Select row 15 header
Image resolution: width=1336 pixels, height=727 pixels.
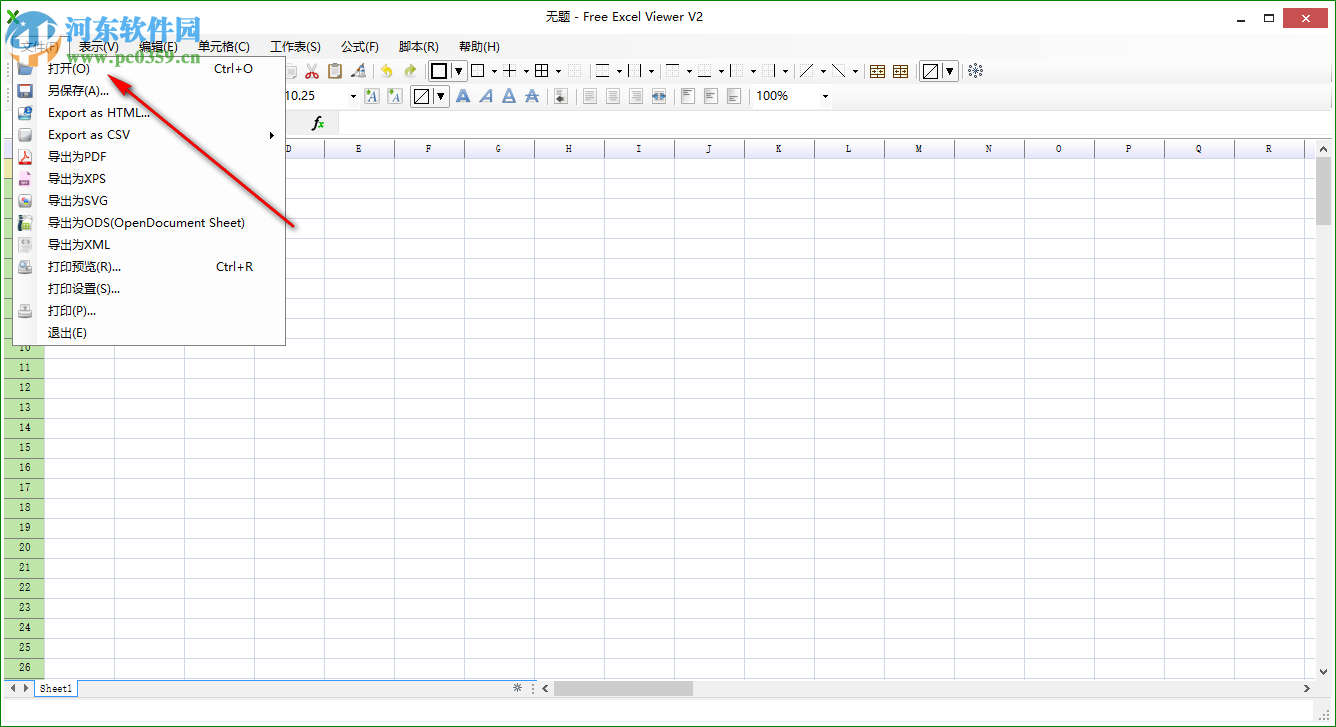click(x=22, y=447)
